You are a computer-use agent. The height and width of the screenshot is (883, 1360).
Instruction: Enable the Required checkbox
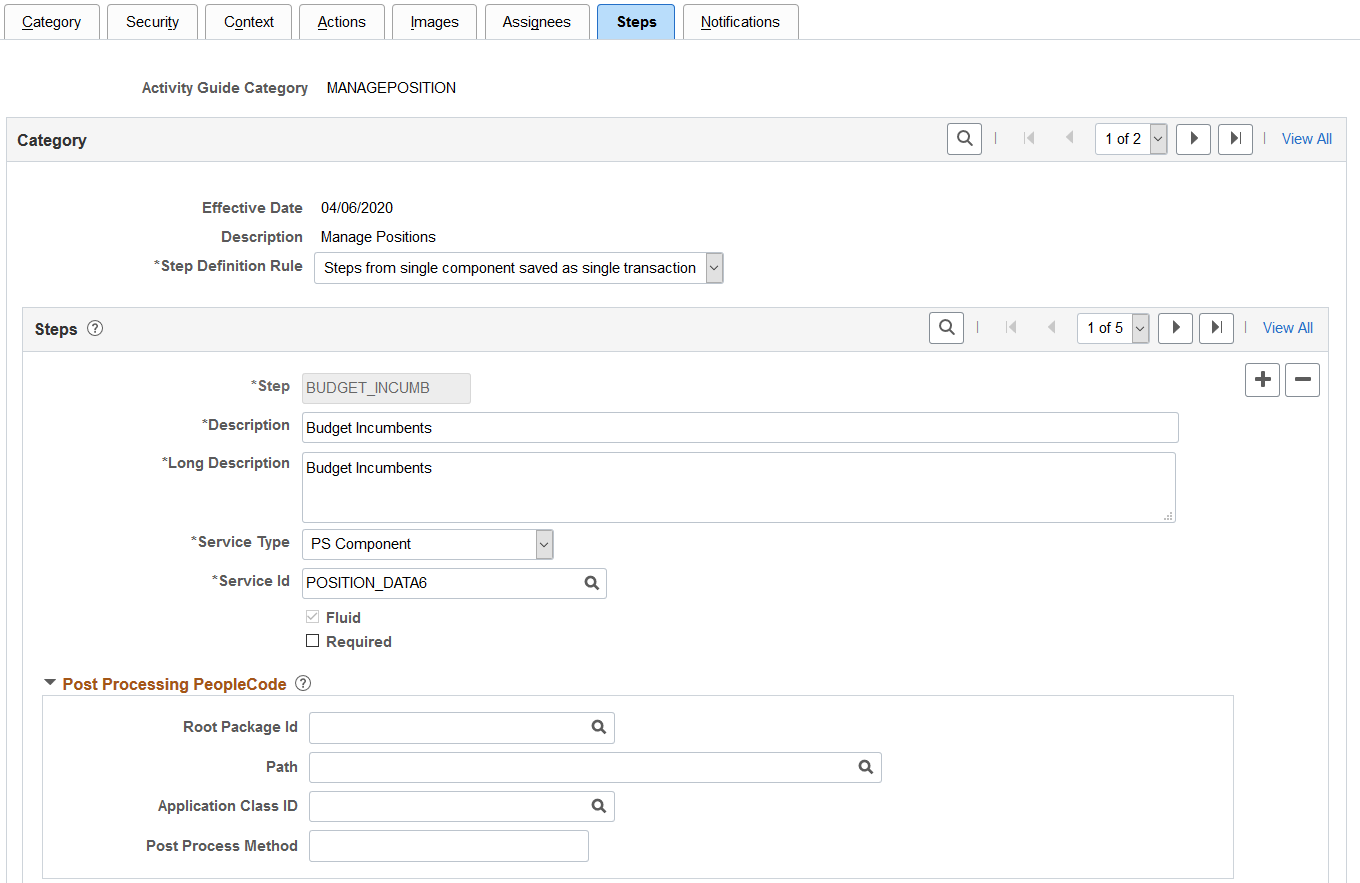coord(312,641)
